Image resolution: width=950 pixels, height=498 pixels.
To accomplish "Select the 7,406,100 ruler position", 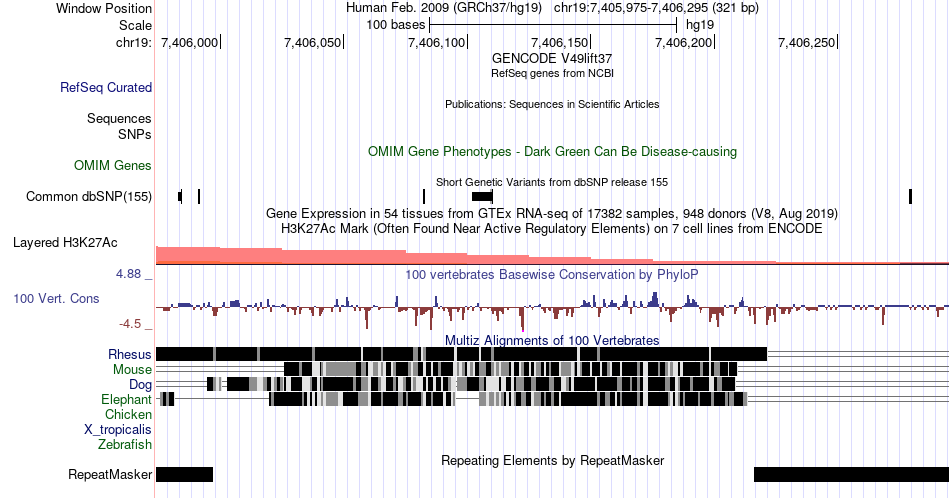I will 437,42.
